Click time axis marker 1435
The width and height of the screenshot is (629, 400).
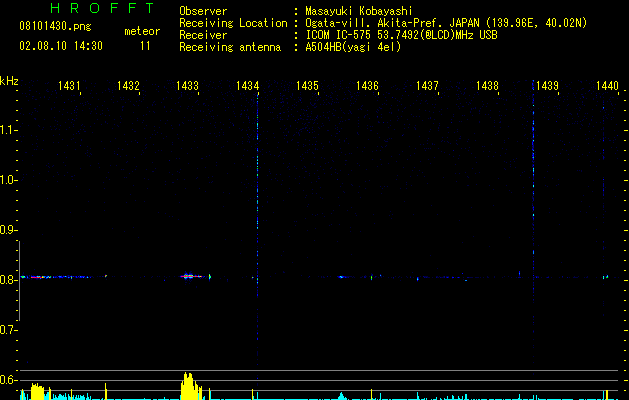[x=307, y=86]
